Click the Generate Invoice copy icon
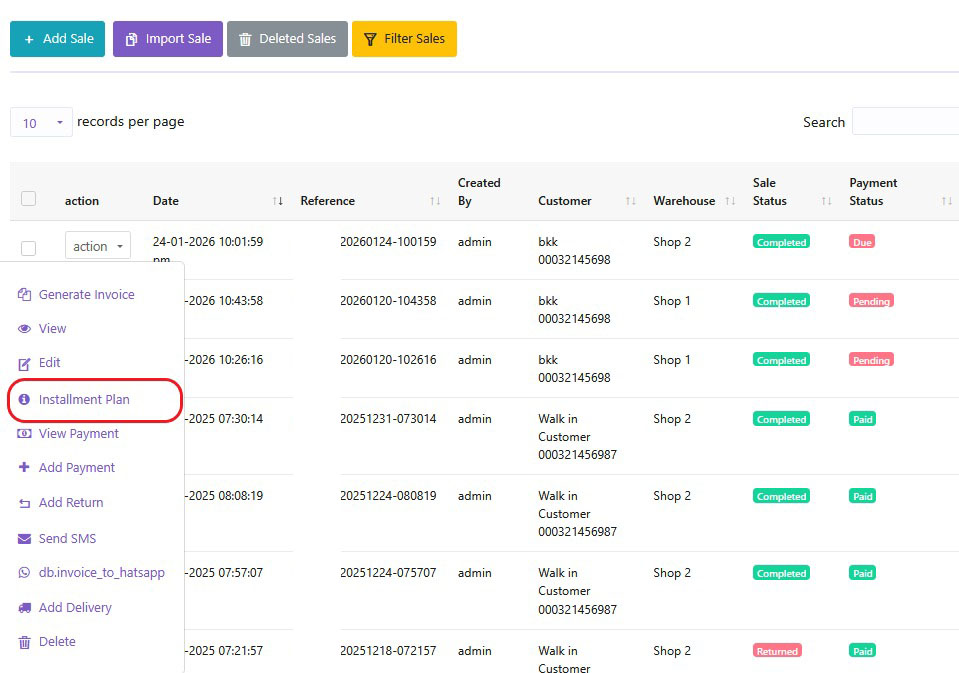The image size is (959, 673). [25, 295]
